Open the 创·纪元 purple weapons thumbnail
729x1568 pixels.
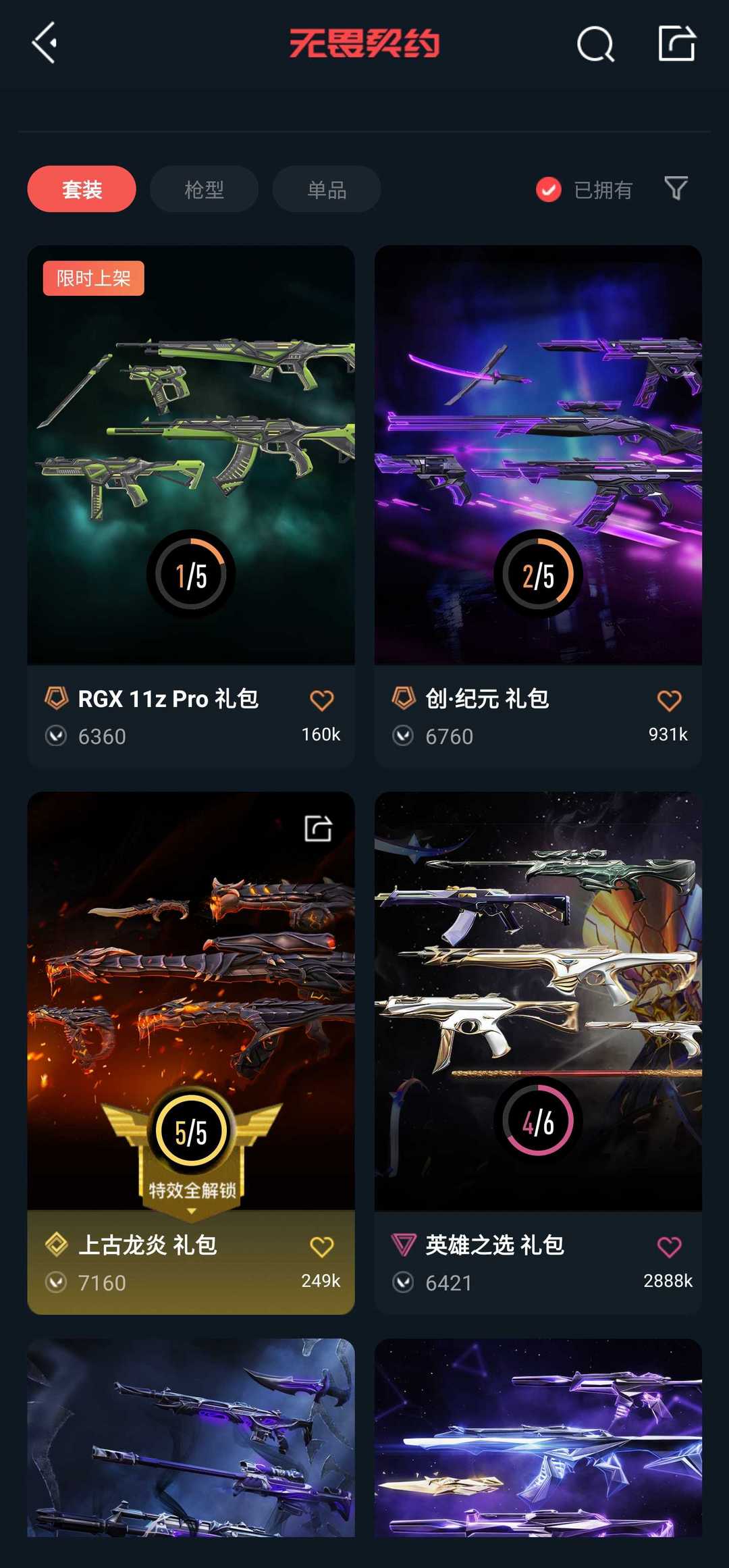tap(538, 454)
